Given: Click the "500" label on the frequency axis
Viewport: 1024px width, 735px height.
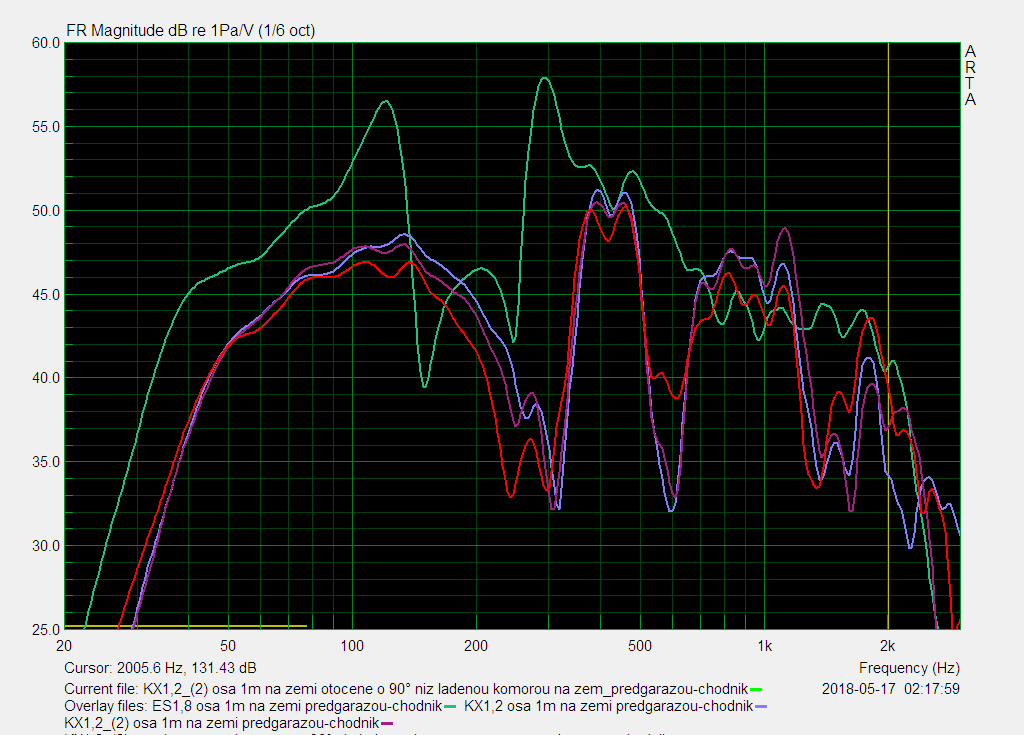Looking at the screenshot, I should [640, 646].
